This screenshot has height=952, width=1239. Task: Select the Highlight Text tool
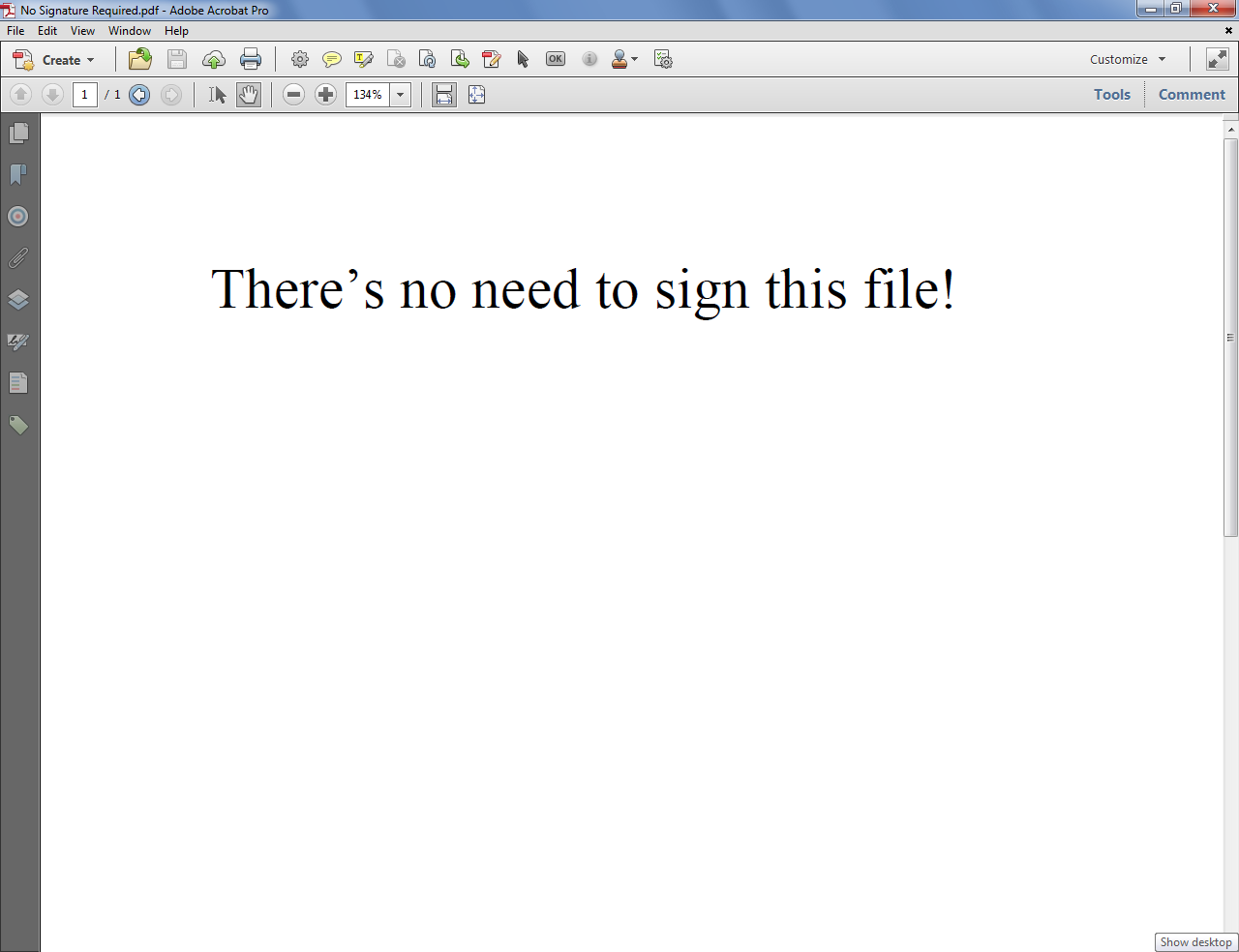point(363,59)
